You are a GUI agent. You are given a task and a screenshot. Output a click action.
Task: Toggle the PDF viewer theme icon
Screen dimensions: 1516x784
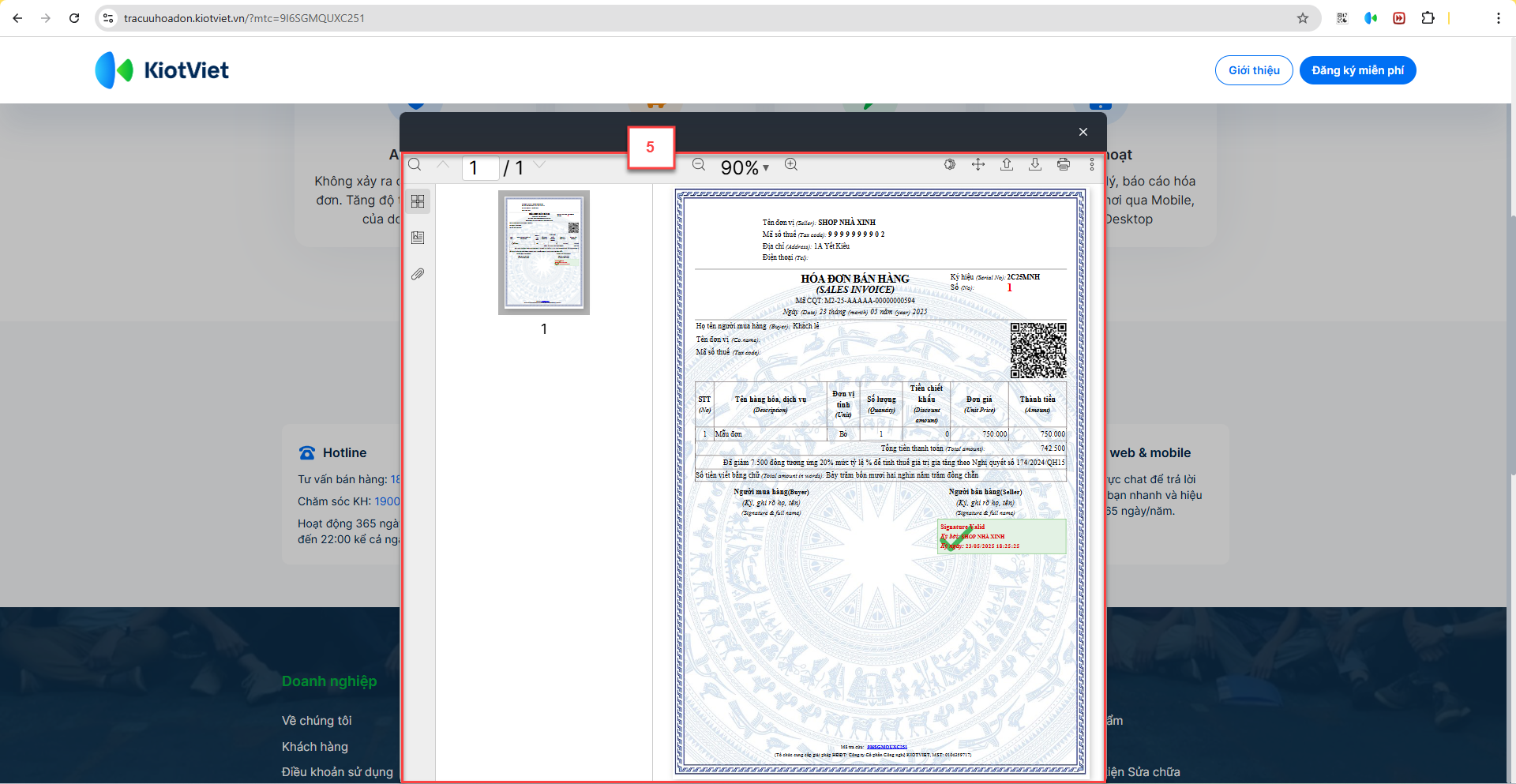coord(950,164)
